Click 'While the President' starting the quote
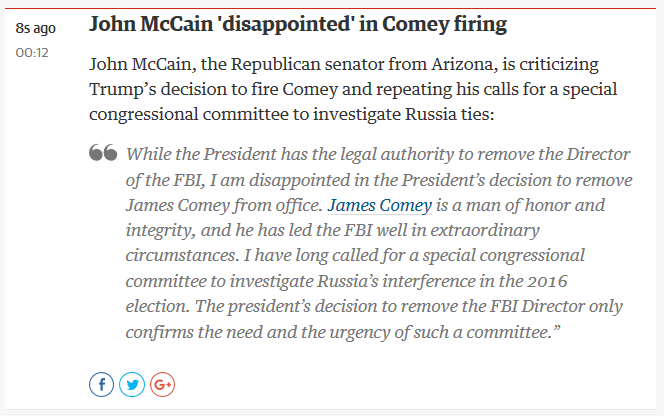The height and width of the screenshot is (416, 664). [201, 154]
